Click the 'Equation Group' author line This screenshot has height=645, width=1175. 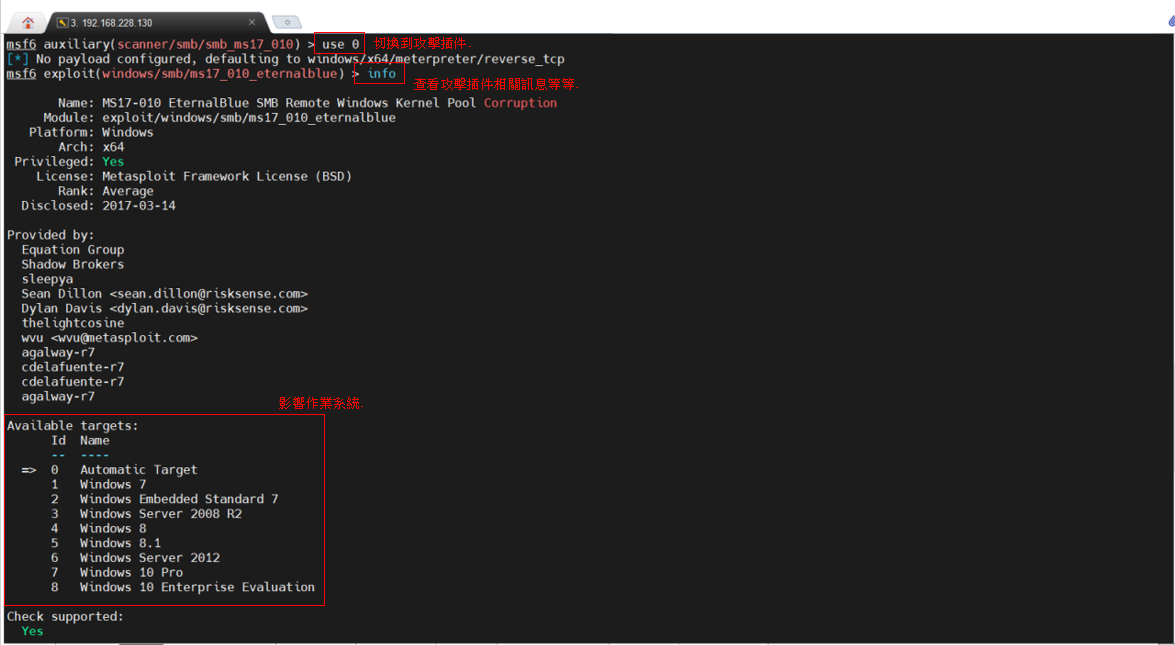pos(73,249)
